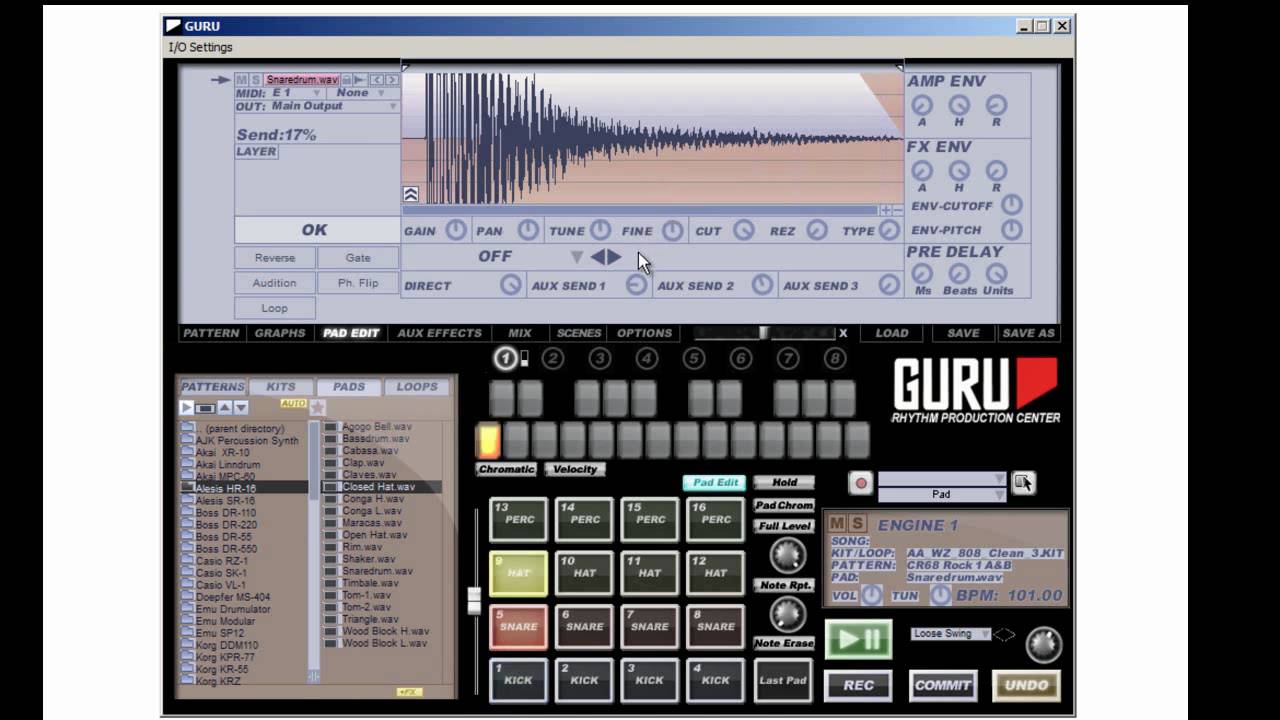1280x720 pixels.
Task: Adjust the AUX SEND 2 knob
Action: (x=762, y=285)
